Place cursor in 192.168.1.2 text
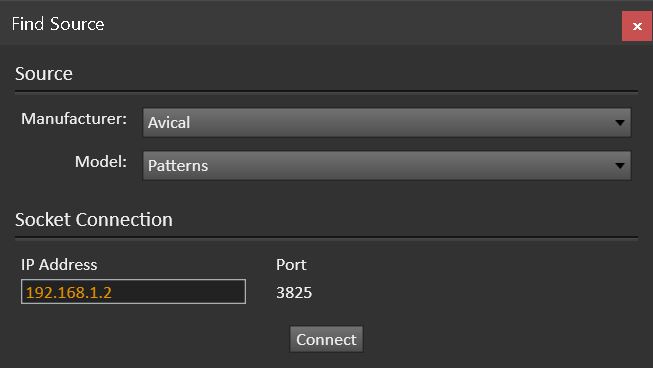 [x=69, y=293]
